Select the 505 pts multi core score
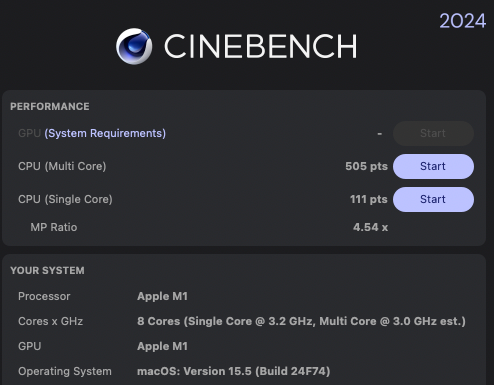The image size is (494, 385). point(366,166)
